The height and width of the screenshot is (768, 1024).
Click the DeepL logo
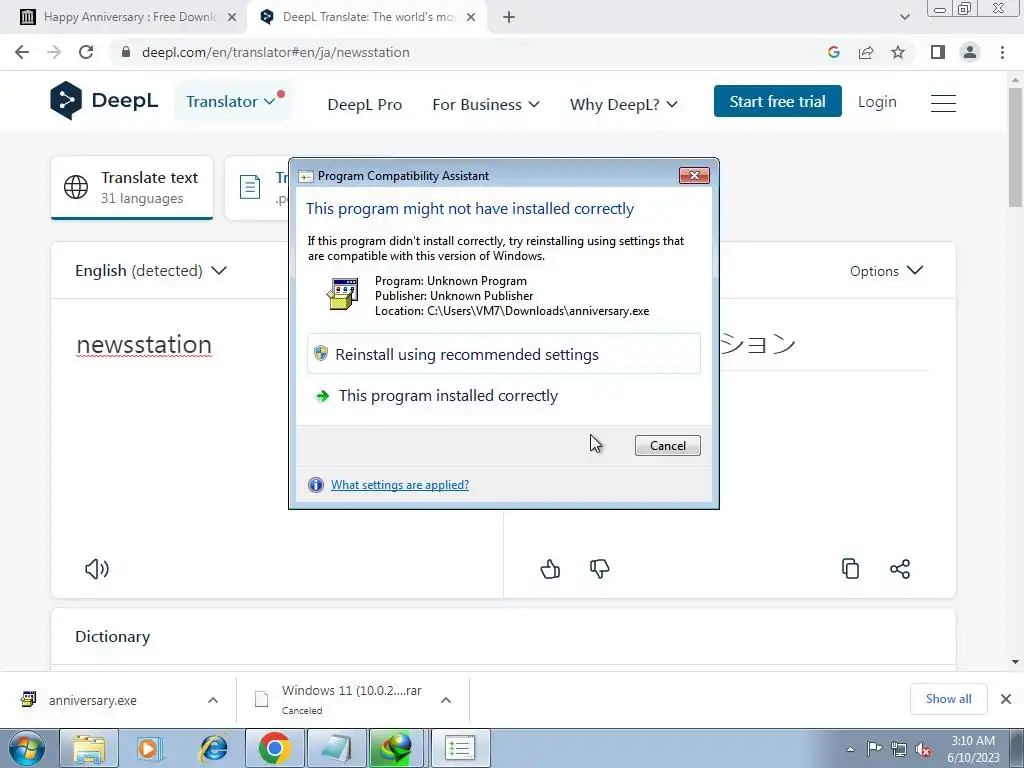[104, 101]
